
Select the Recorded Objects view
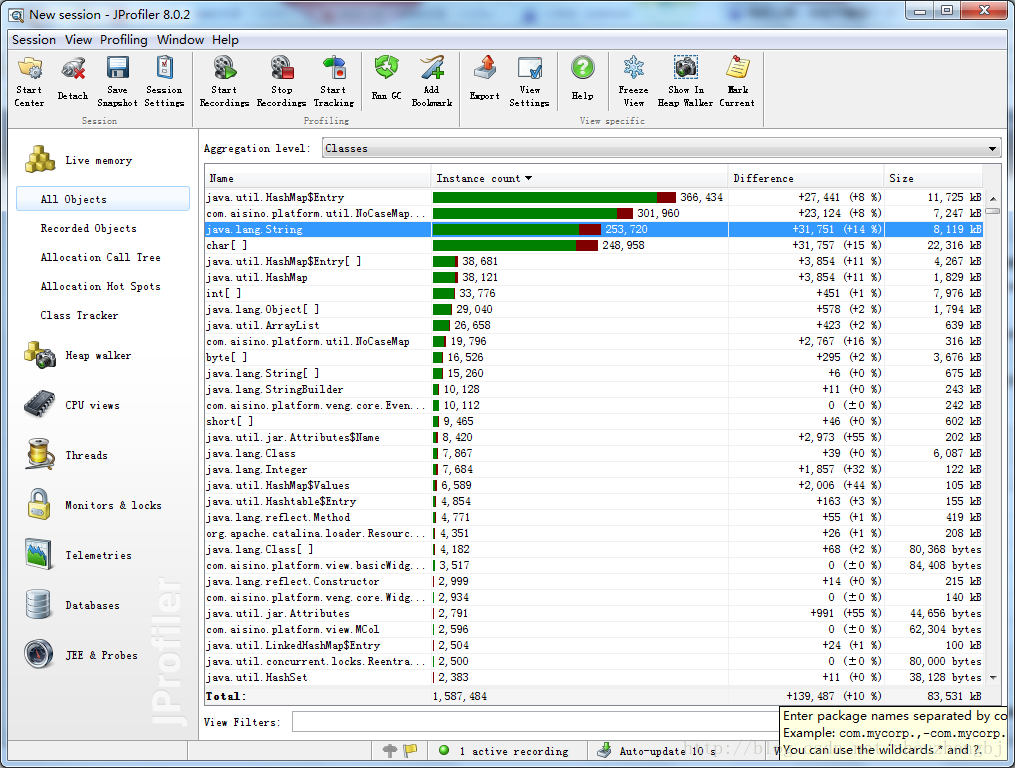pyautogui.click(x=89, y=229)
